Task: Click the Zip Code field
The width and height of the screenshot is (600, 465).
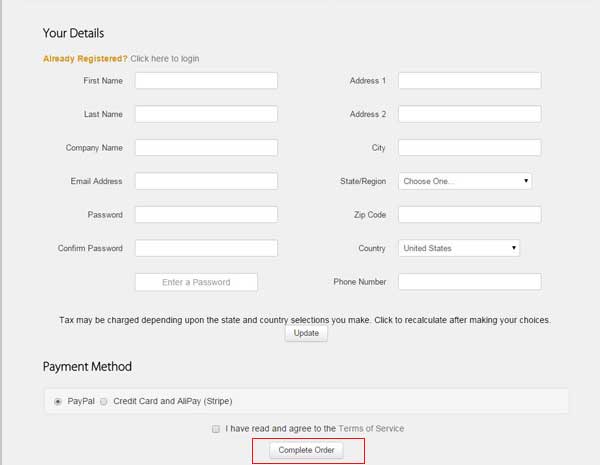Action: [470, 214]
